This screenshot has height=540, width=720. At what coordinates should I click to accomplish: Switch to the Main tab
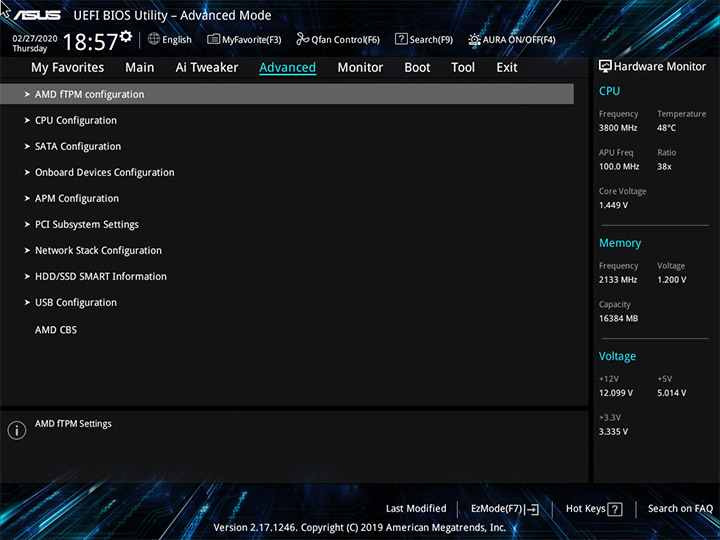[140, 68]
